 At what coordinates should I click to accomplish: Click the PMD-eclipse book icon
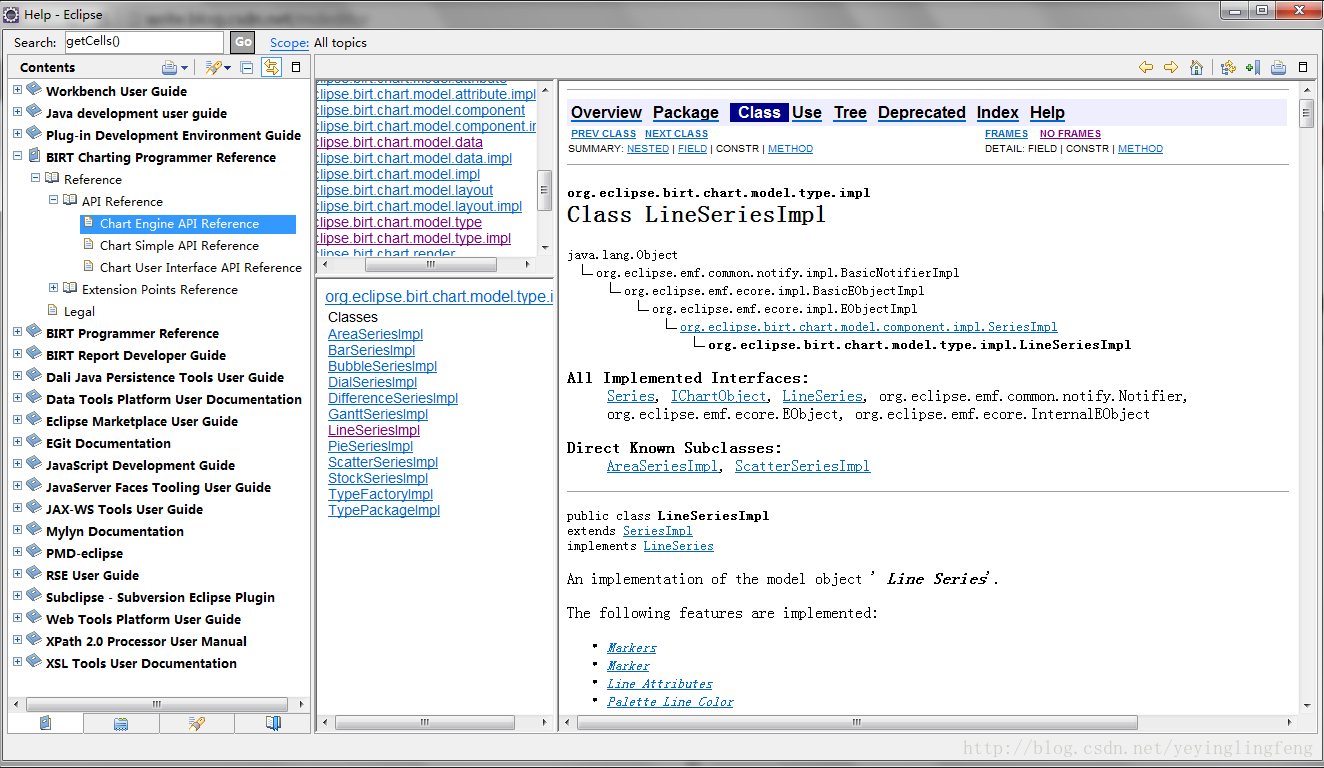click(x=34, y=552)
